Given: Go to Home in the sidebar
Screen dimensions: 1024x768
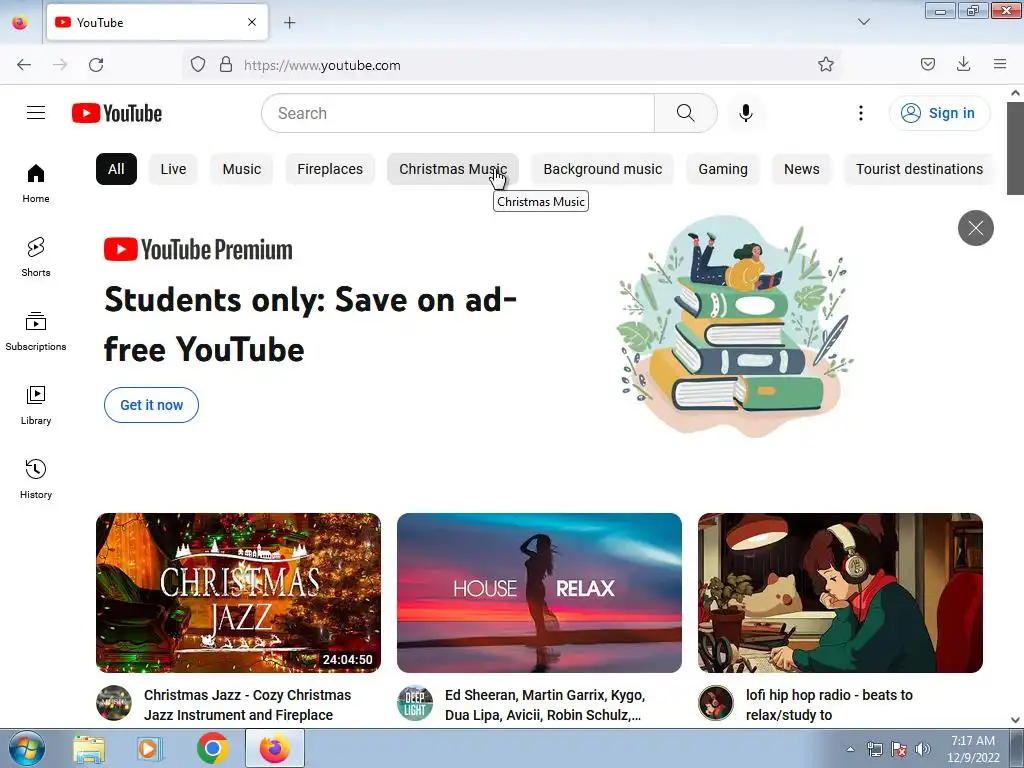Looking at the screenshot, I should (36, 184).
